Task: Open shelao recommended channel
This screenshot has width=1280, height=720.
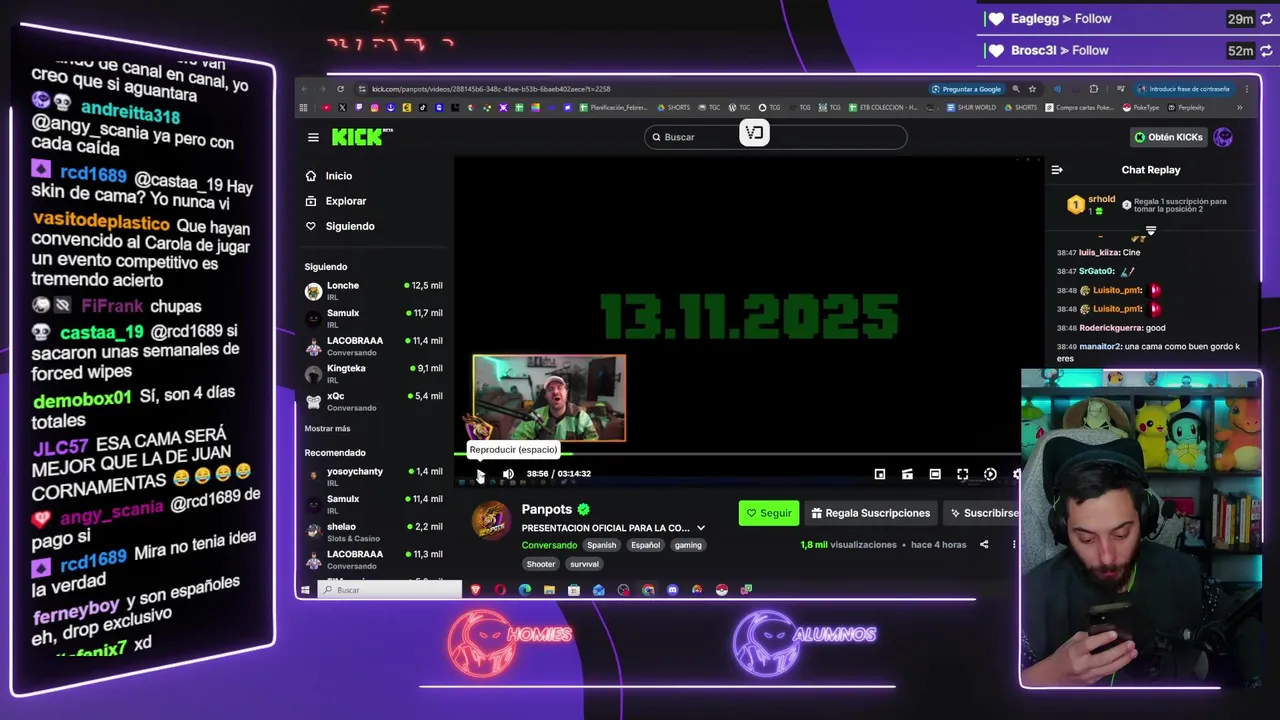Action: pyautogui.click(x=373, y=532)
